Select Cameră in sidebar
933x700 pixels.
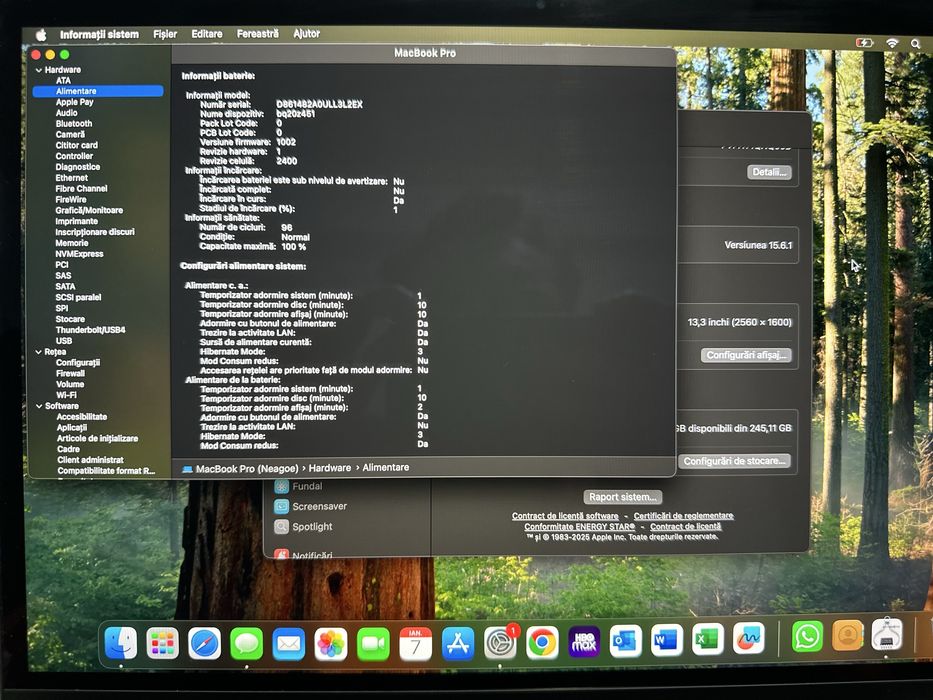(70, 135)
